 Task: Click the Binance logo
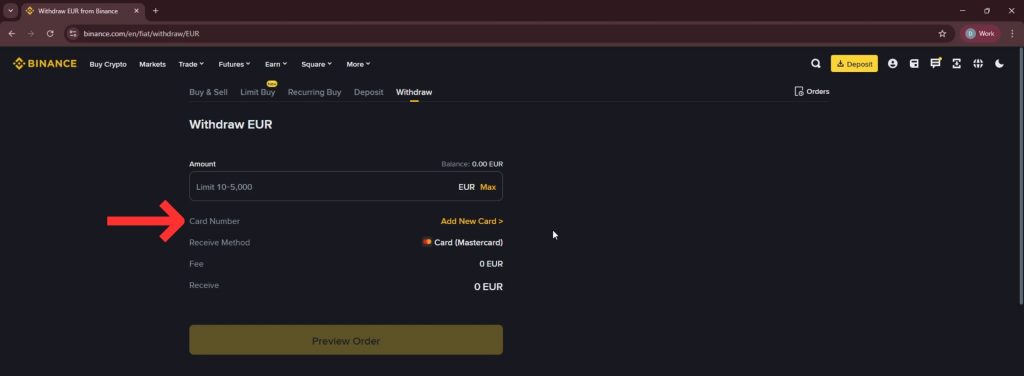pyautogui.click(x=44, y=64)
